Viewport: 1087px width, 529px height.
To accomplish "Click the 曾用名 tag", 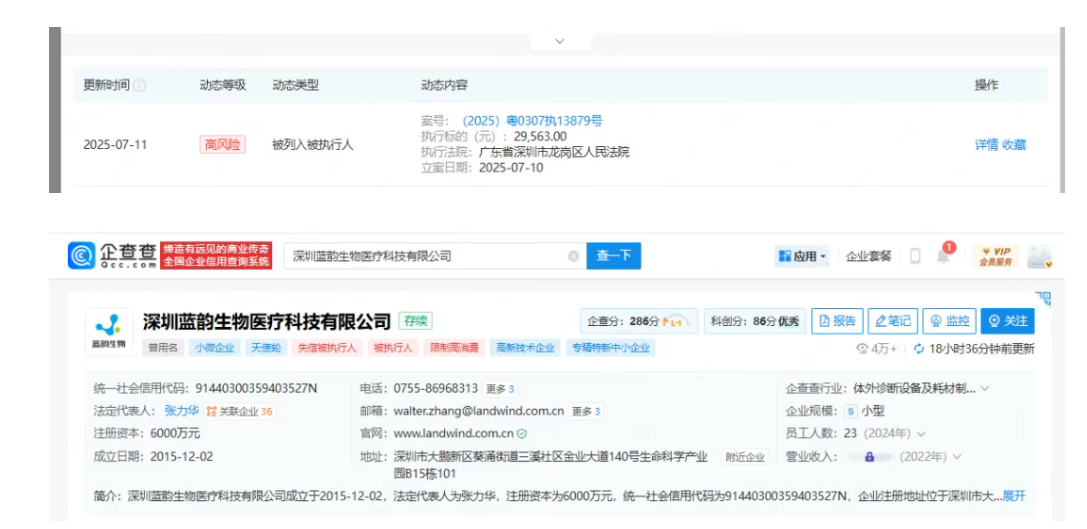I will 164,348.
